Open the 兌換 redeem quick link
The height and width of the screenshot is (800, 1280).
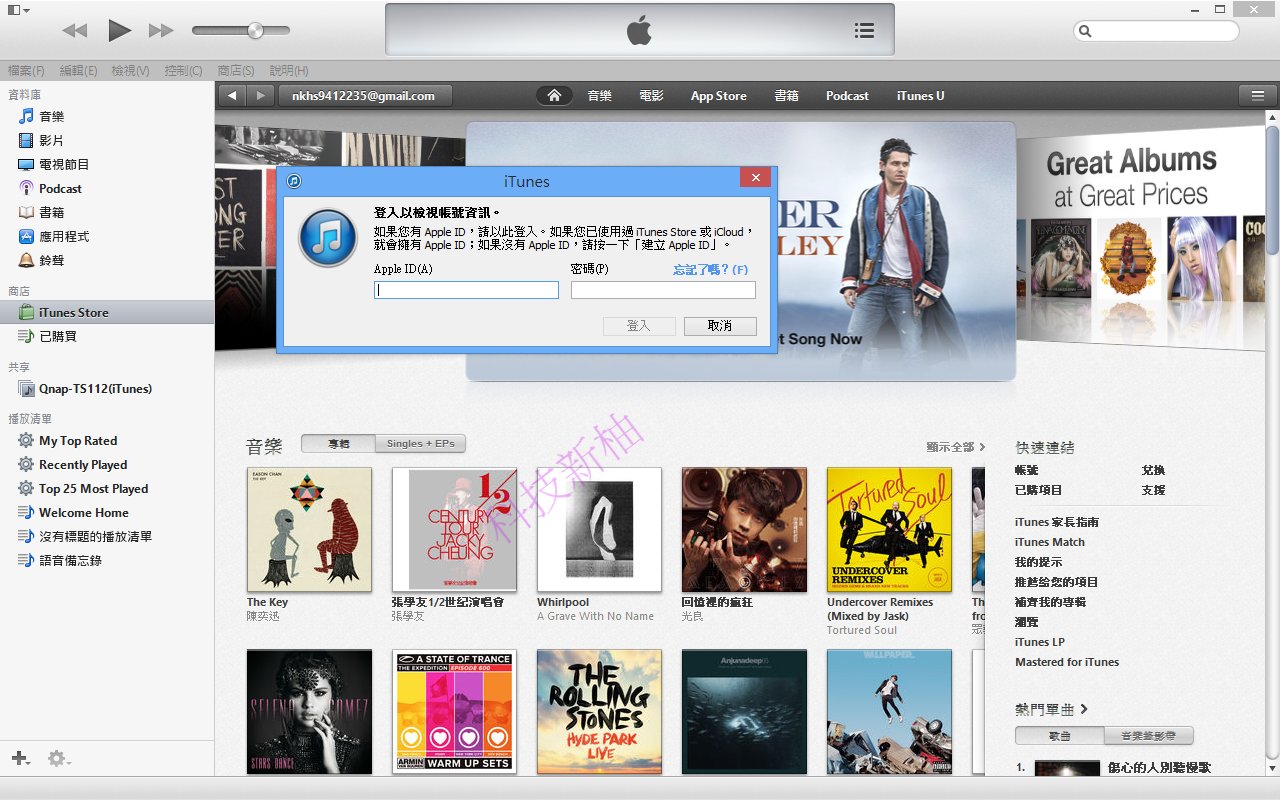[1153, 470]
